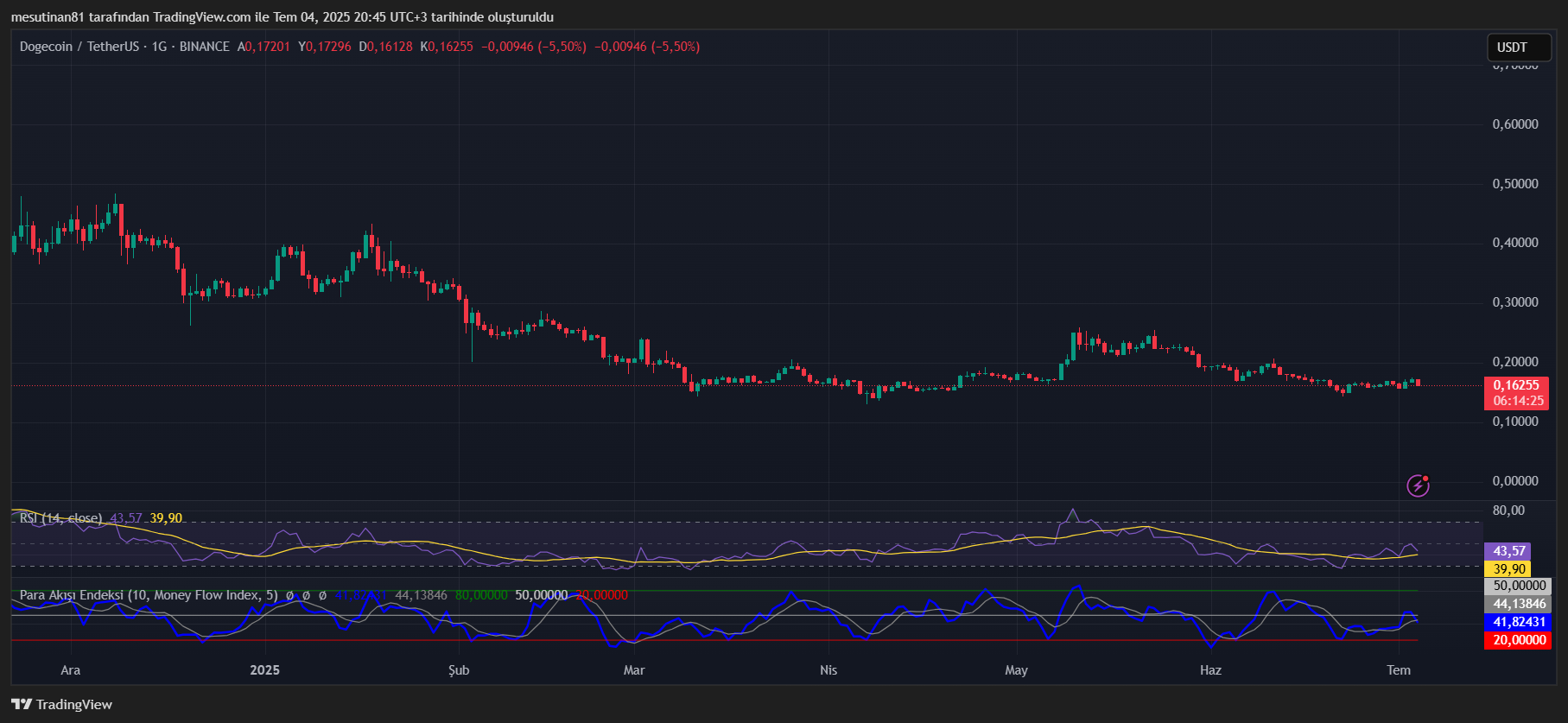Select the RSI (14, close) indicator legend

60,518
